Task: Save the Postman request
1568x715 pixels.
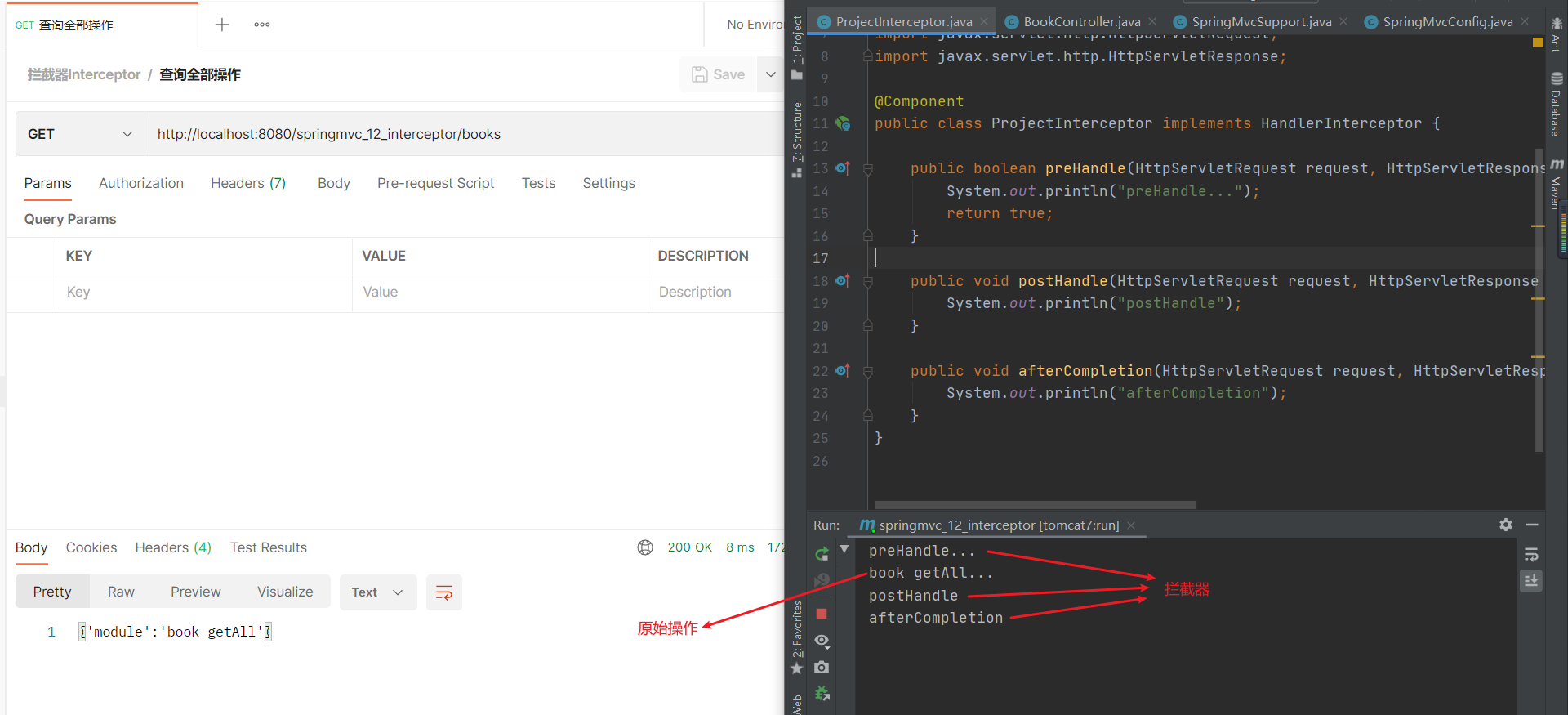Action: (x=719, y=74)
